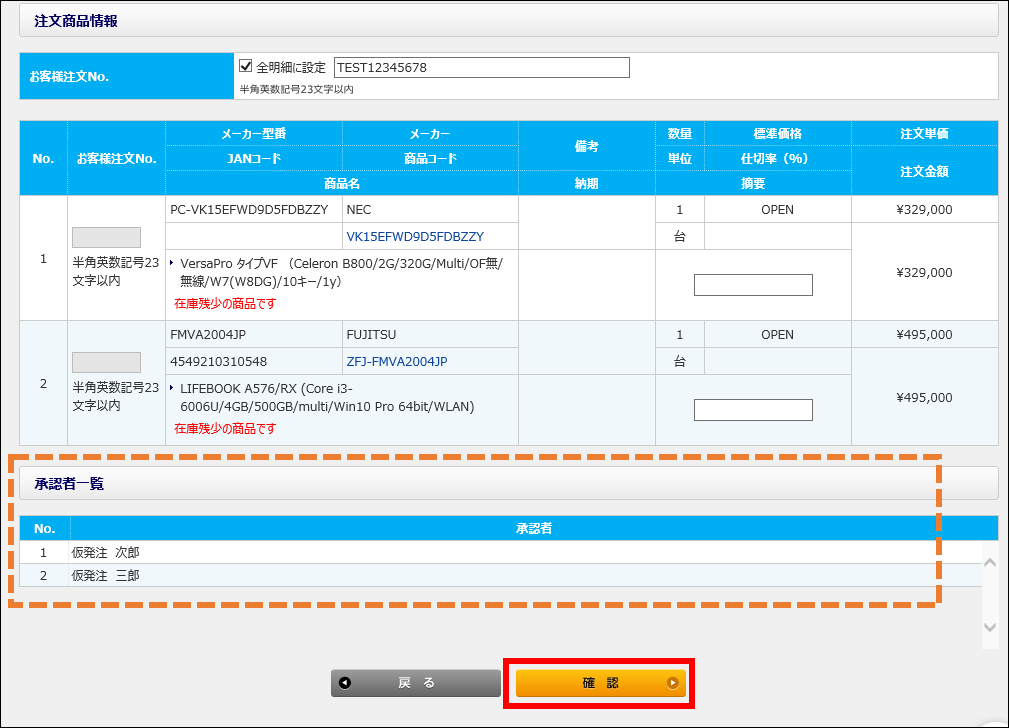Click the triangle bullet before LIFEBOOK A576/RX
The height and width of the screenshot is (728, 1009).
coord(172,388)
